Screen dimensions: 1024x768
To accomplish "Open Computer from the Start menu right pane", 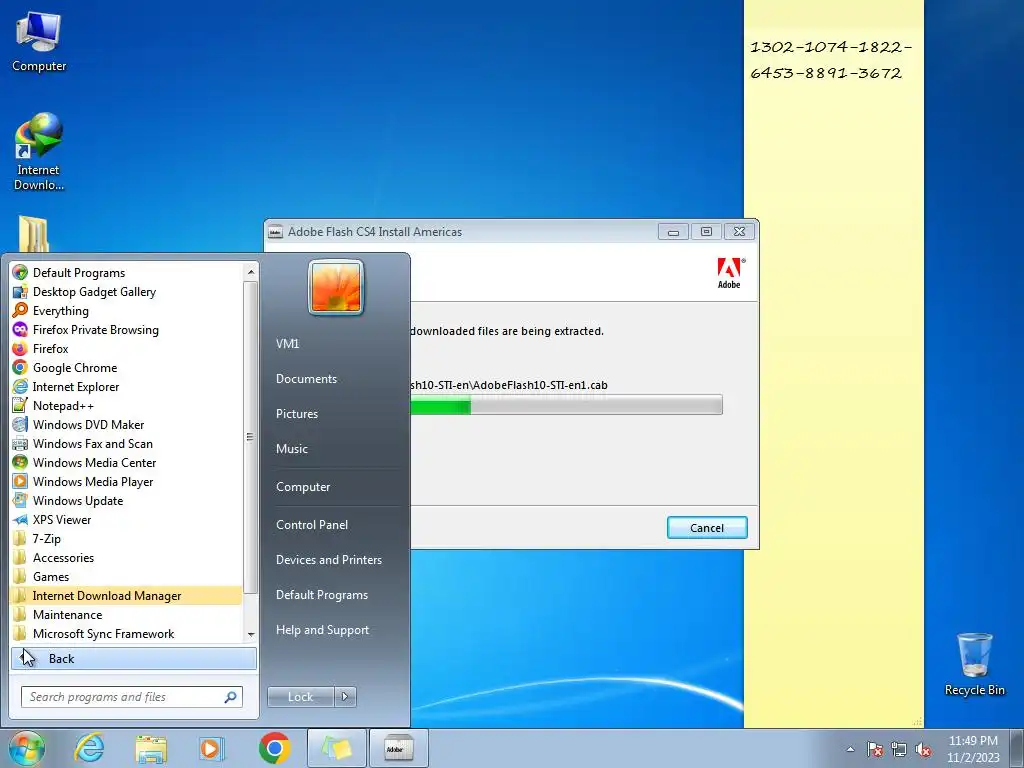I will [303, 487].
